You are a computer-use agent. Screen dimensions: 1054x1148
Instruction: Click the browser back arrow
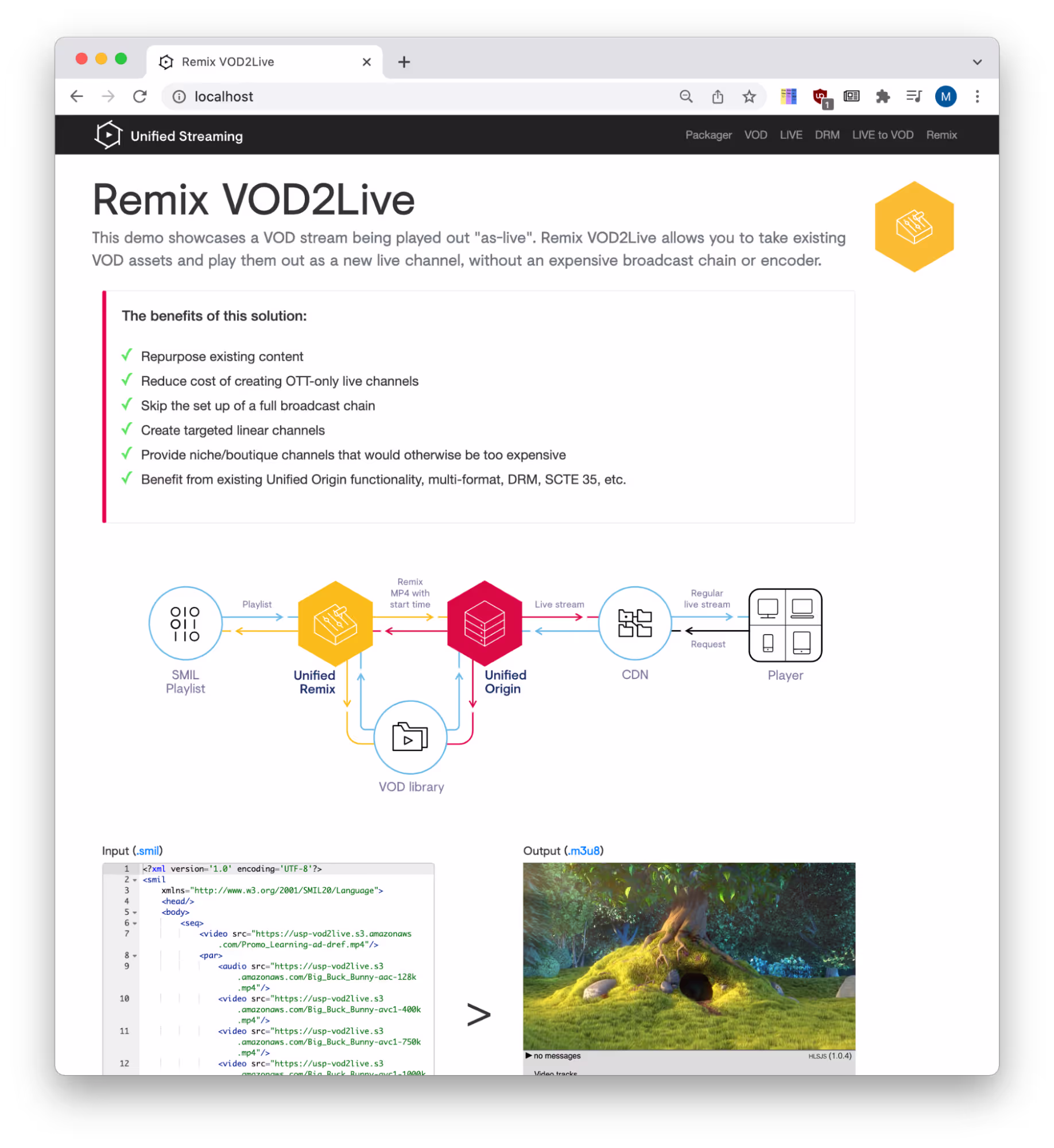76,96
